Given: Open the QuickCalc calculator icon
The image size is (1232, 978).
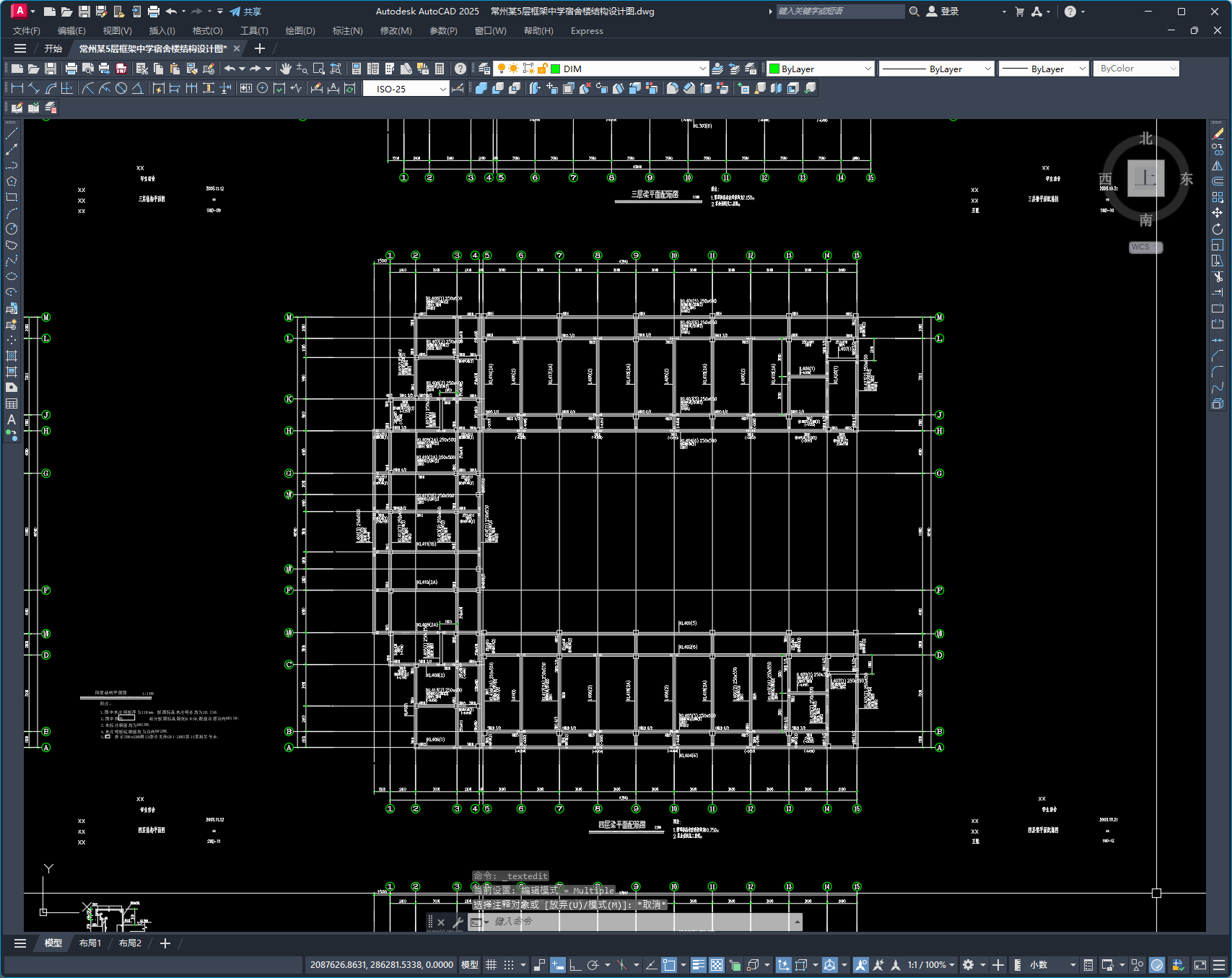Looking at the screenshot, I should point(440,69).
